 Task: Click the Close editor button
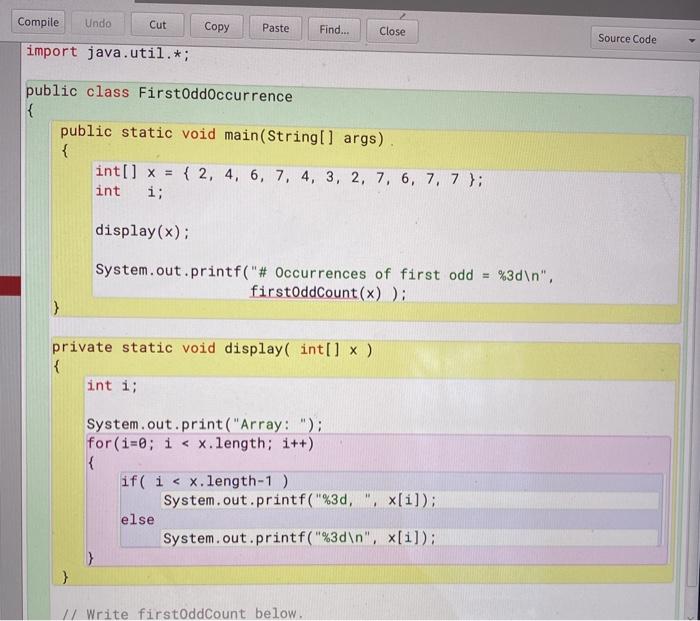(392, 31)
